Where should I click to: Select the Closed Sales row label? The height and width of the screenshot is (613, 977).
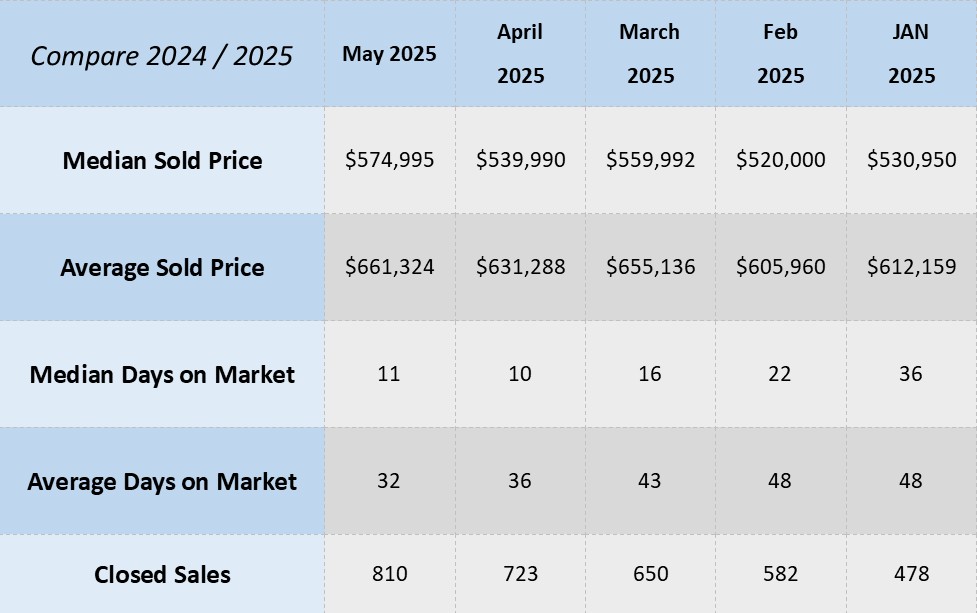162,574
